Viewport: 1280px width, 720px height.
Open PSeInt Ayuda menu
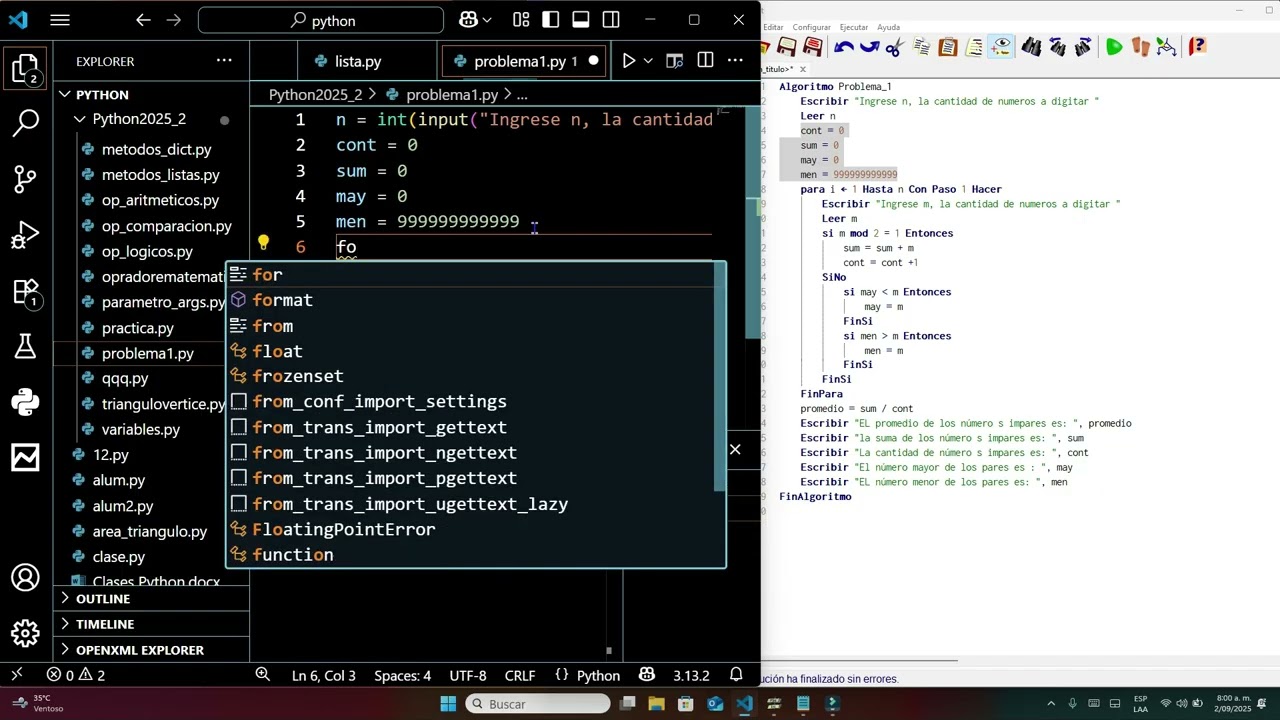pyautogui.click(x=888, y=27)
